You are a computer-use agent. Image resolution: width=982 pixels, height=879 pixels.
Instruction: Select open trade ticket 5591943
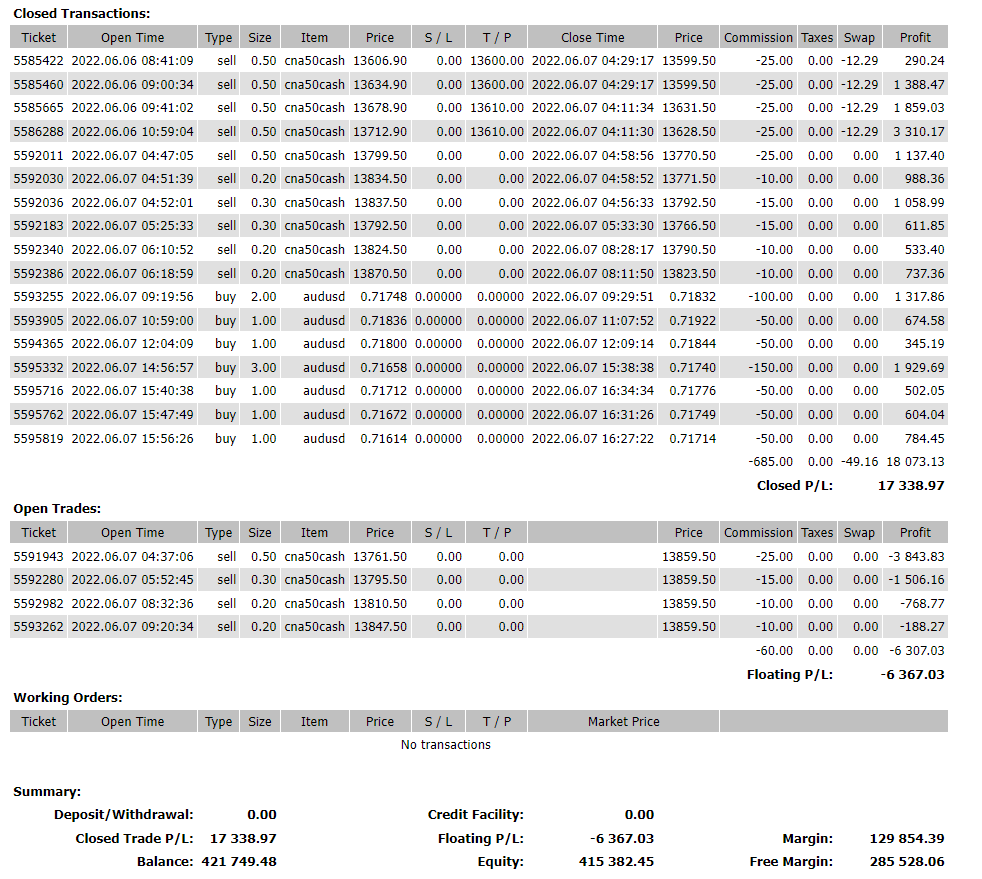pyautogui.click(x=38, y=557)
